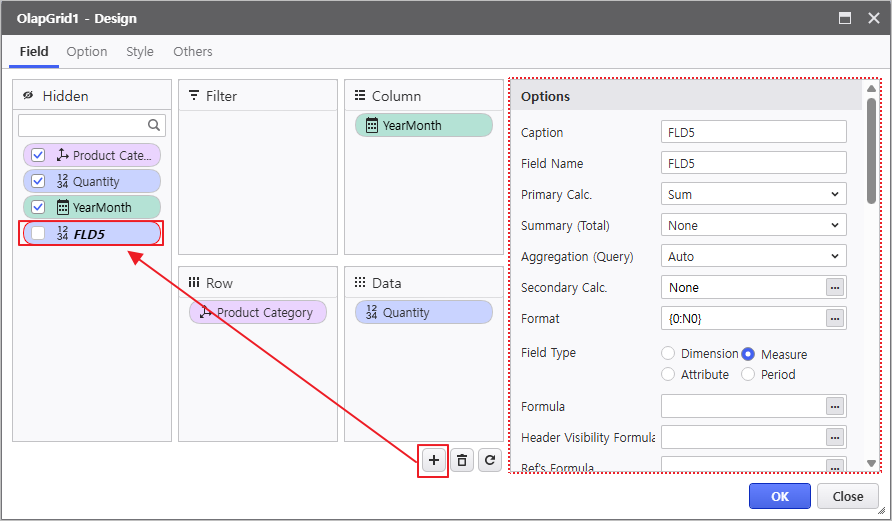
Task: Open the Format ellipsis button
Action: pyautogui.click(x=835, y=318)
